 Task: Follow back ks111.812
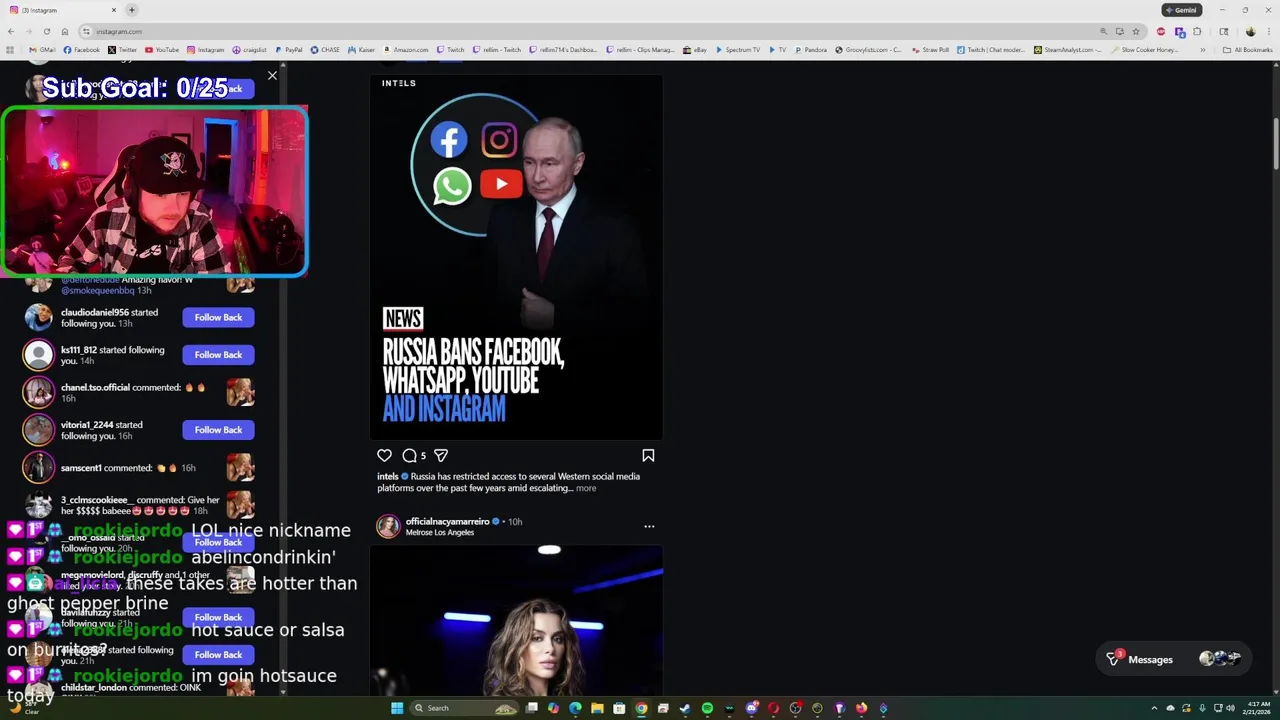pos(218,354)
